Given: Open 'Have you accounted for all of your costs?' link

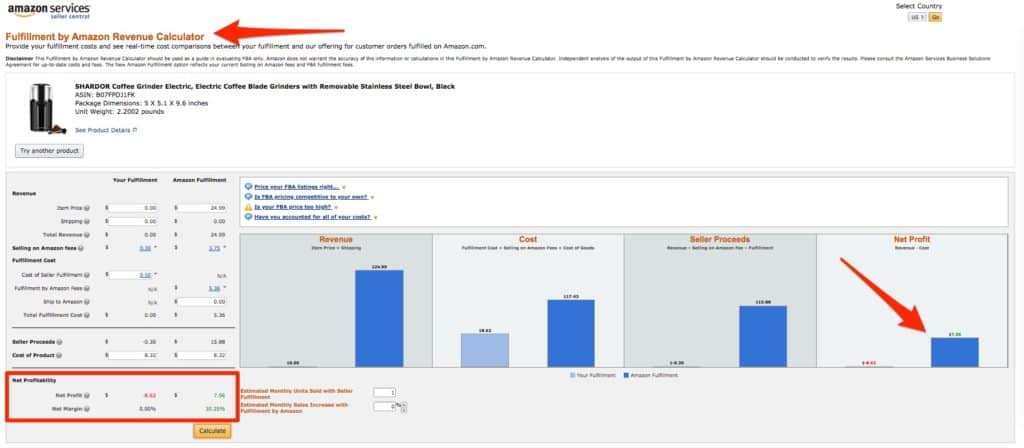Looking at the screenshot, I should pyautogui.click(x=311, y=217).
